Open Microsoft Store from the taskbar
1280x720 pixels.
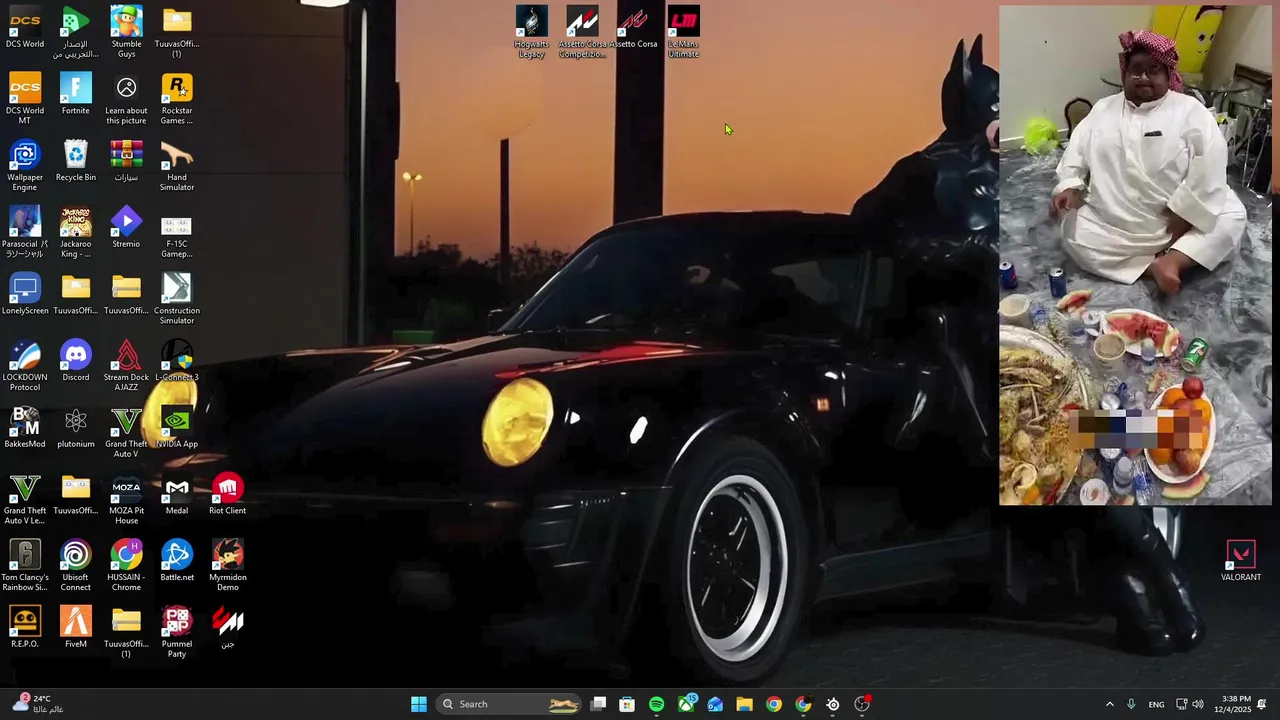[627, 704]
